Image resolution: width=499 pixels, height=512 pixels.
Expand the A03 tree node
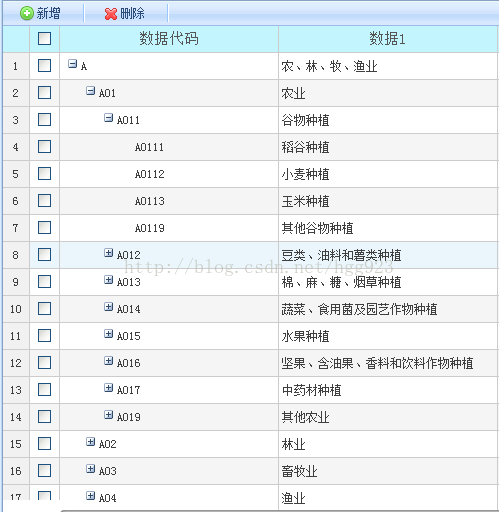click(90, 469)
